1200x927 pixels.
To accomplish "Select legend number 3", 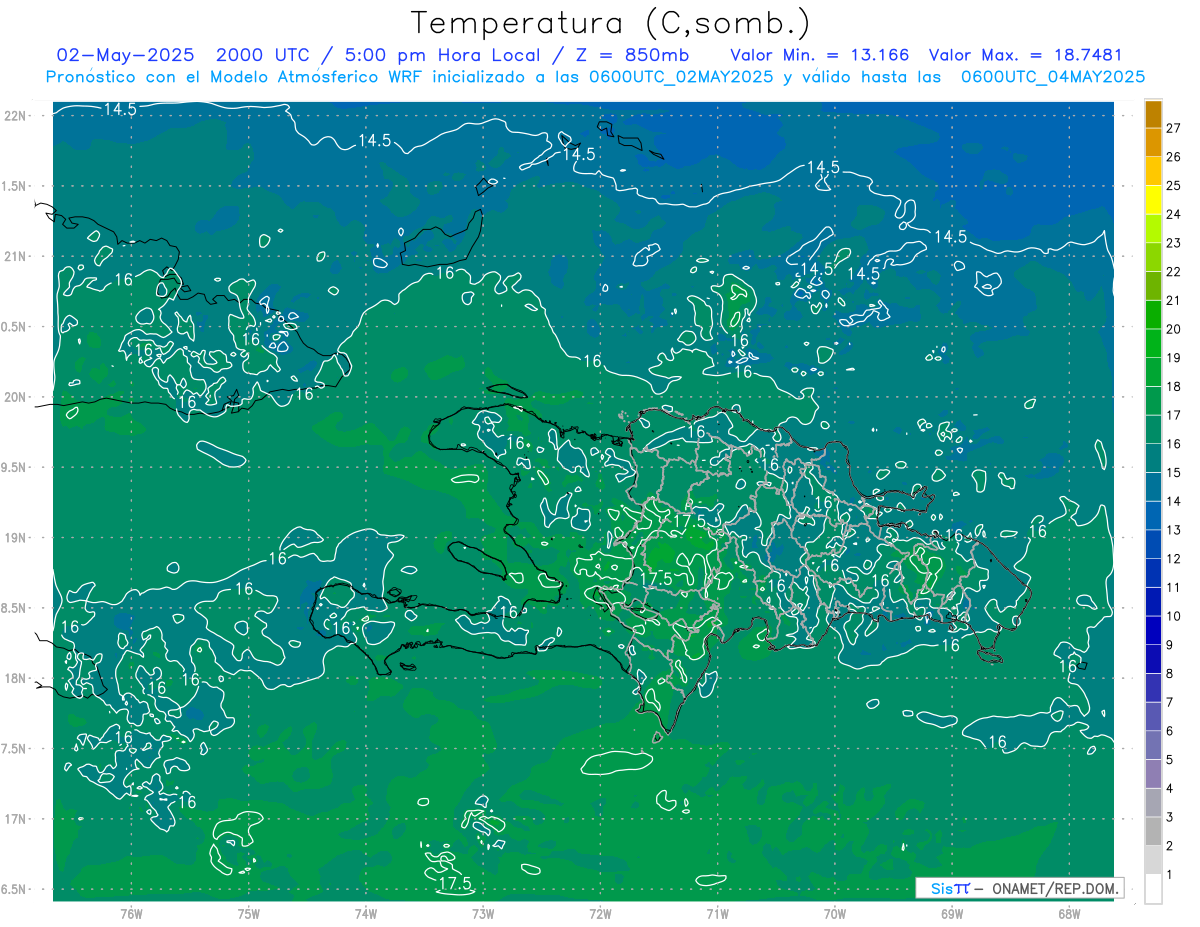I will tap(1169, 817).
